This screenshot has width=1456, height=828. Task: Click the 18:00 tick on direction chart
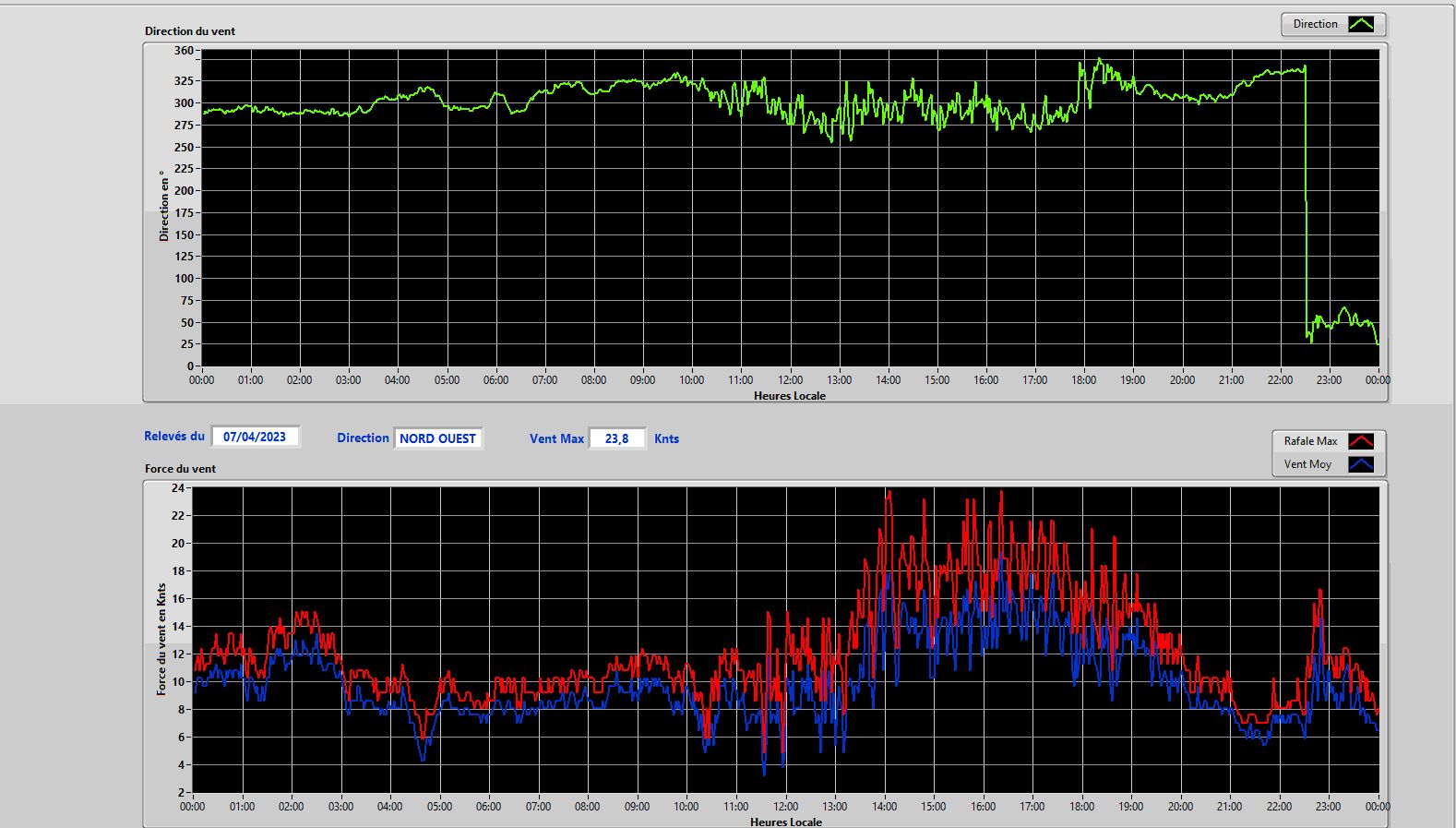1084,380
